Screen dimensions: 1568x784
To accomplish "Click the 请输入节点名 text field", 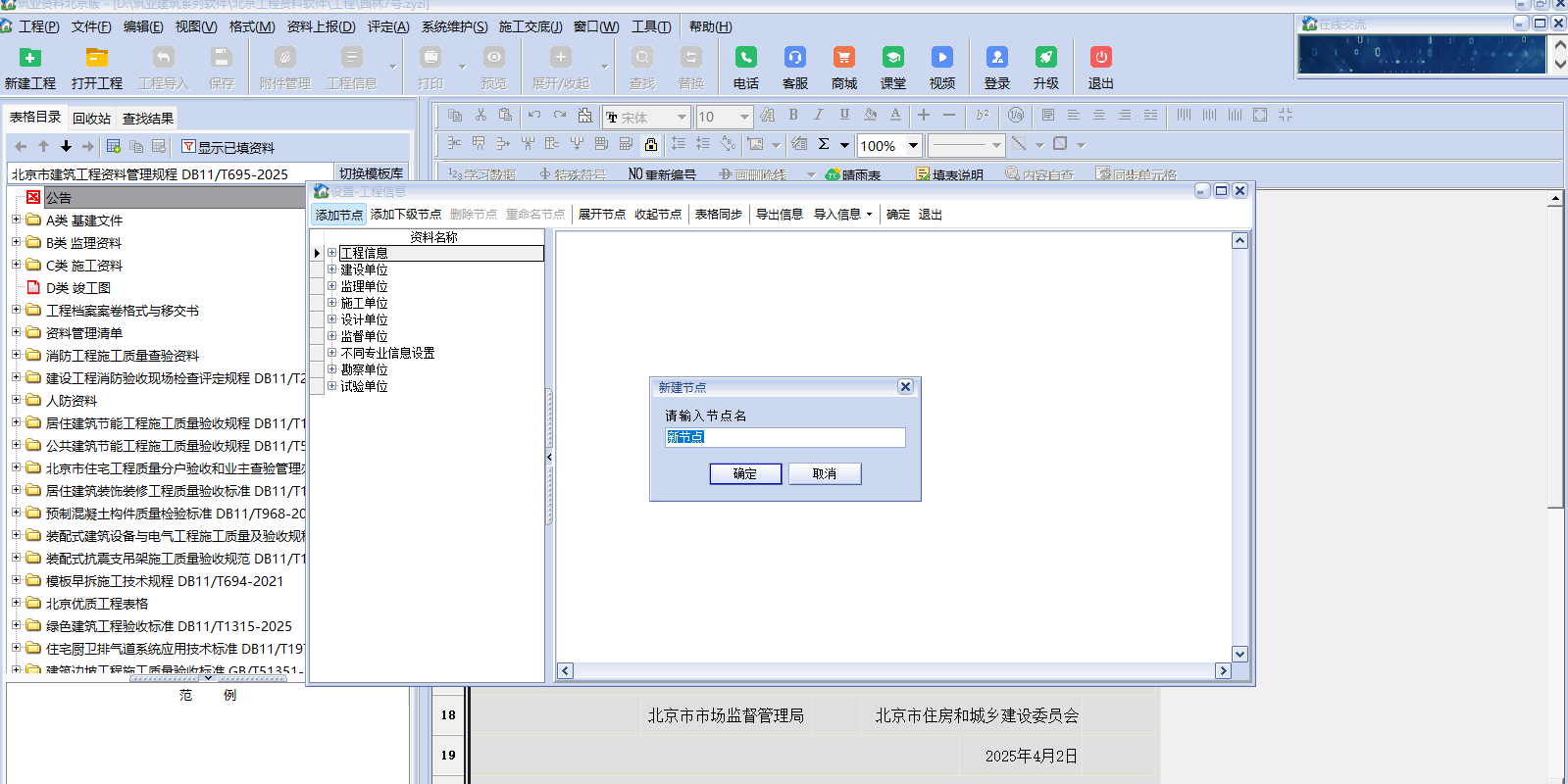I will (x=784, y=438).
